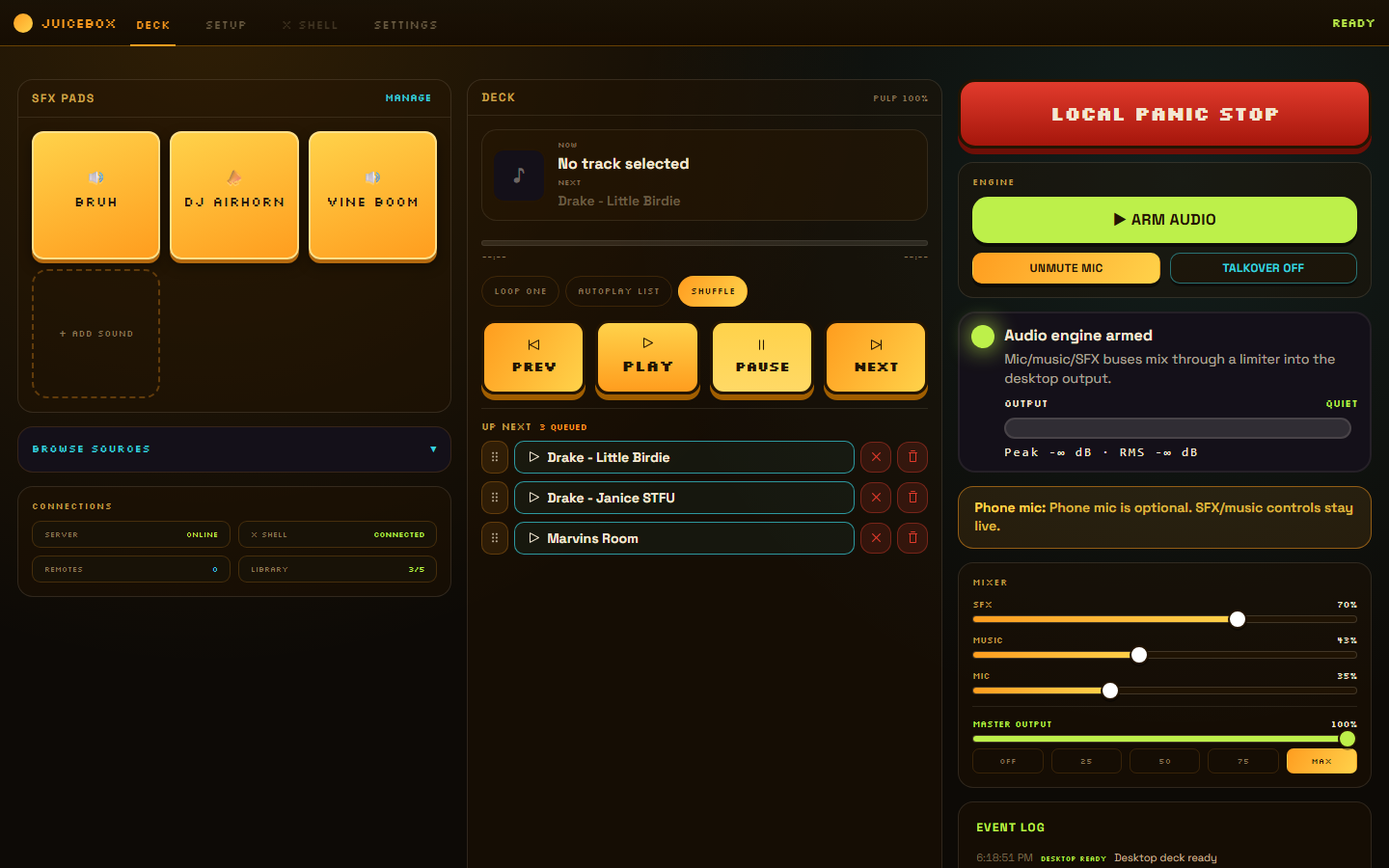Image resolution: width=1389 pixels, height=868 pixels.
Task: Open the Settings tab
Action: (x=405, y=25)
